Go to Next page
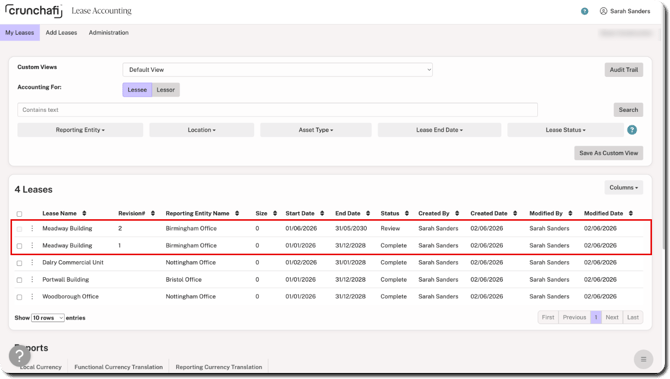The image size is (670, 379). (612, 317)
